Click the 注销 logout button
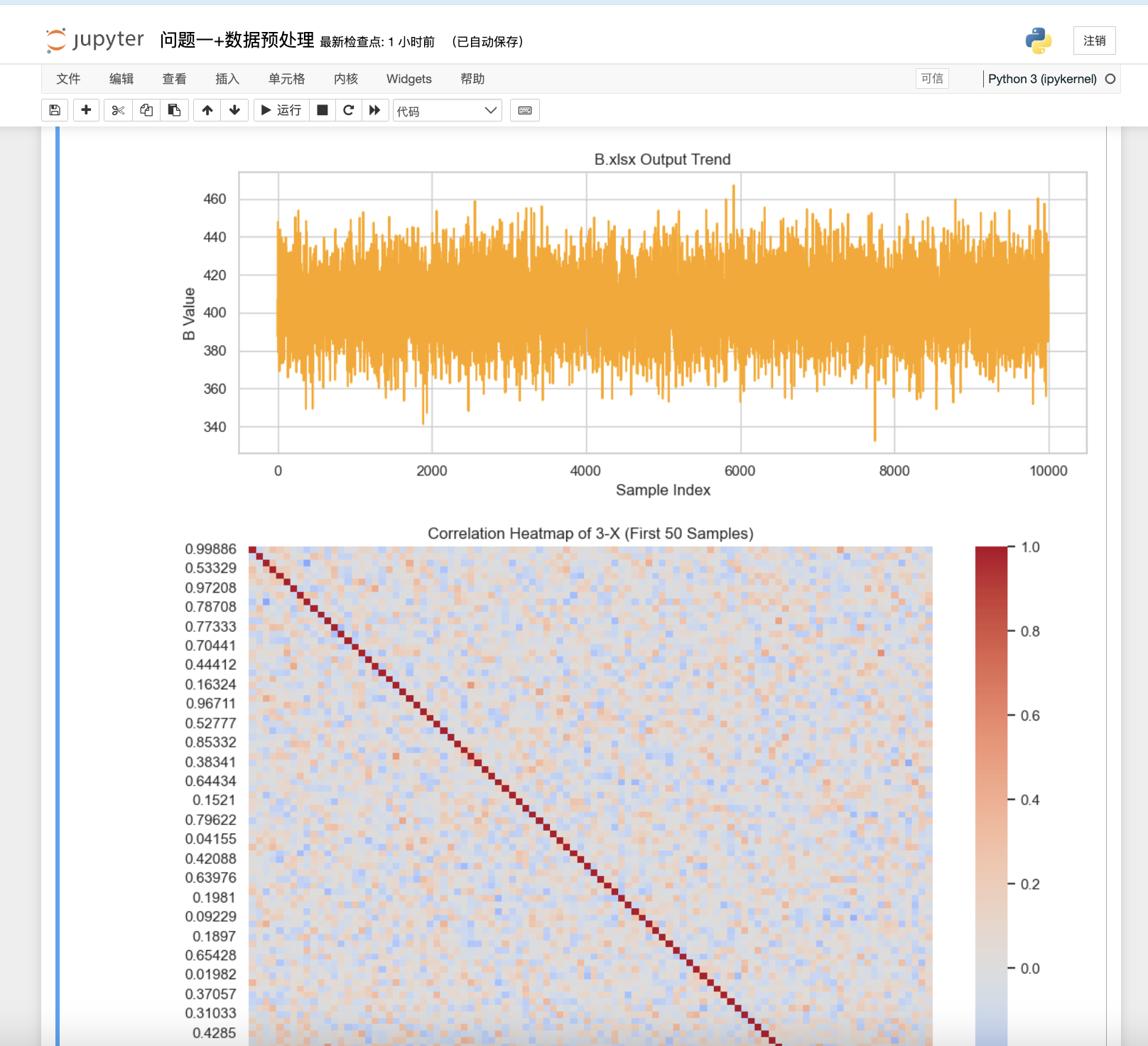The width and height of the screenshot is (1148, 1046). click(1094, 41)
